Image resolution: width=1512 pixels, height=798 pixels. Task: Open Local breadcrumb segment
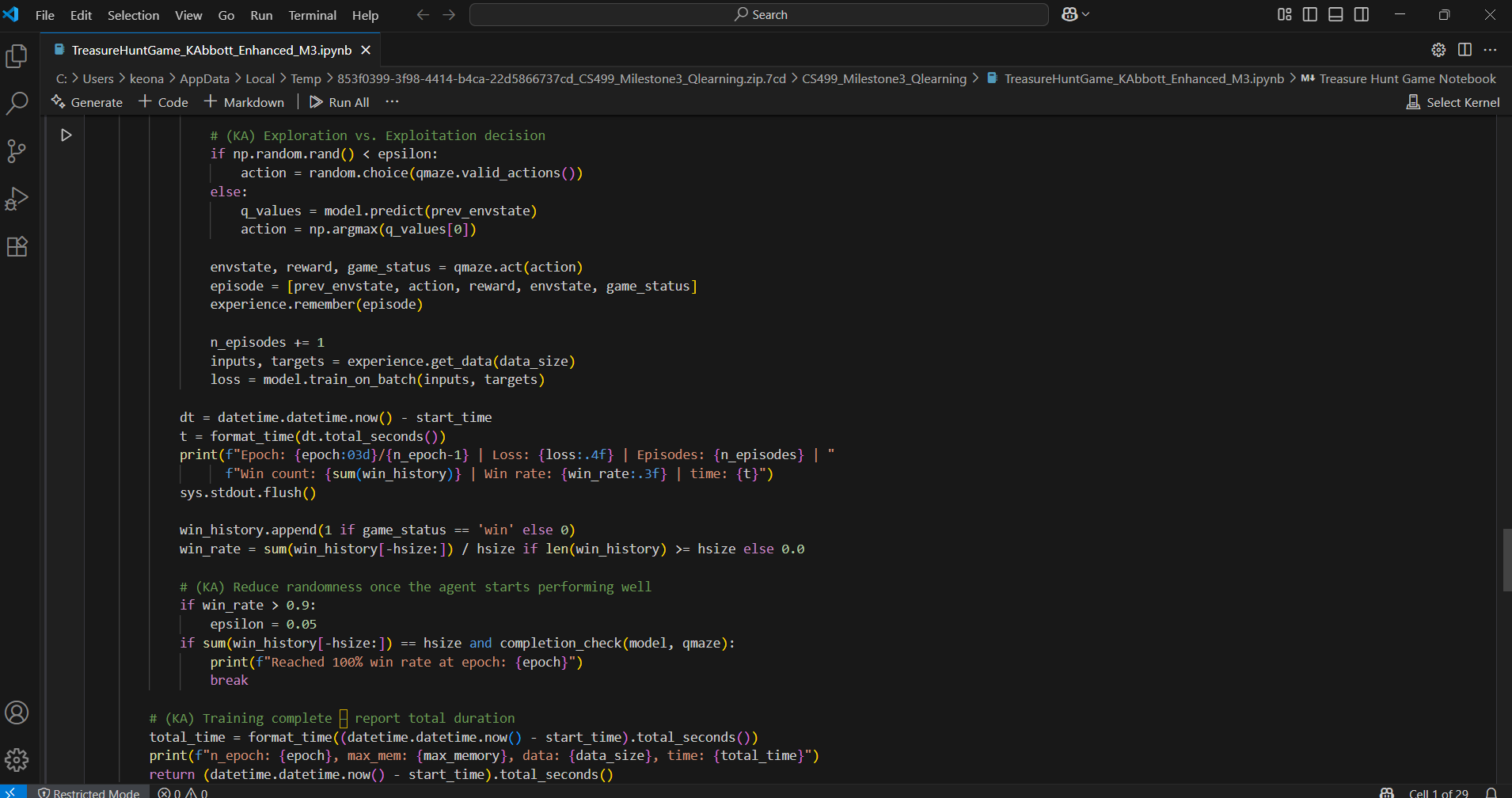tap(260, 78)
